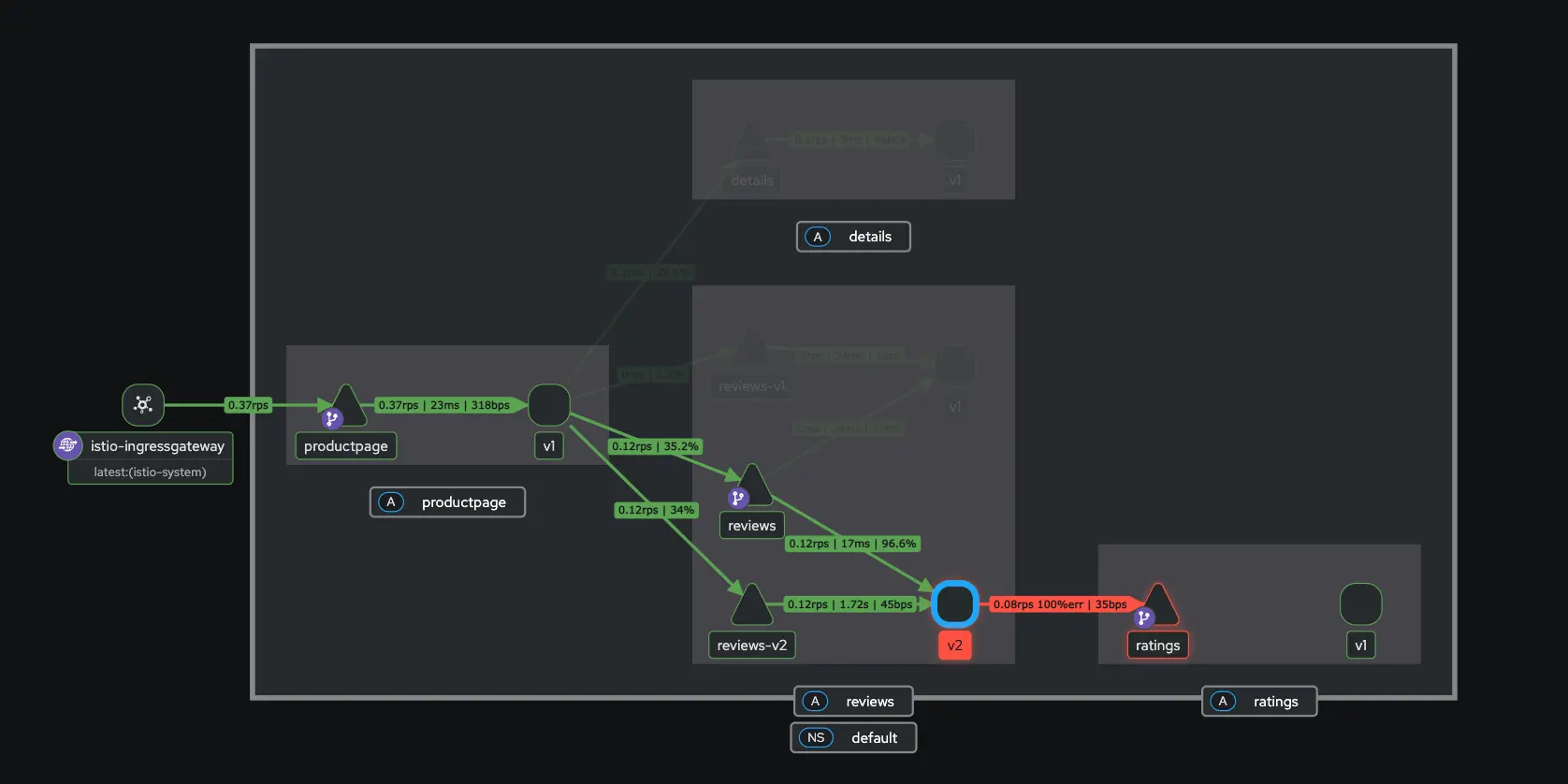
Task: Click the productpage v1 workload node
Action: tap(549, 405)
